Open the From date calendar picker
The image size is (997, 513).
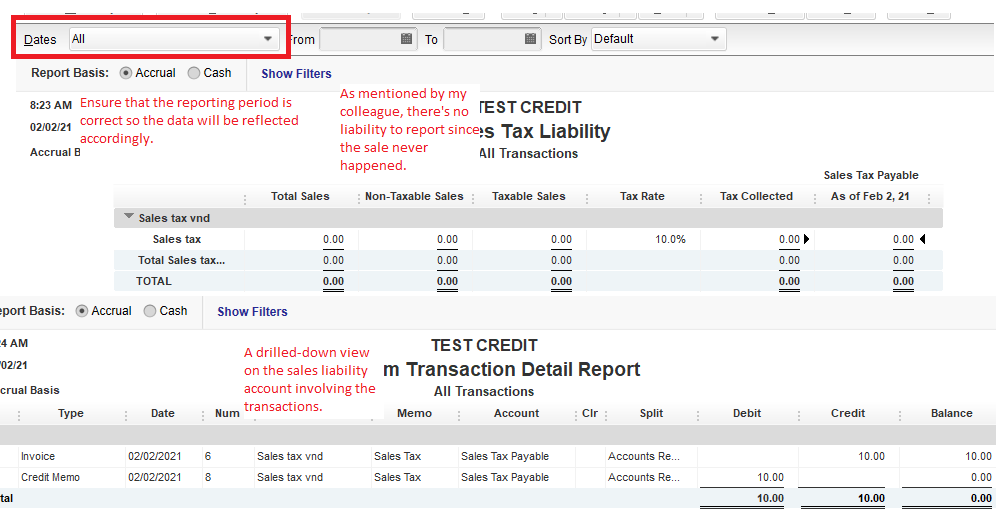tap(406, 39)
